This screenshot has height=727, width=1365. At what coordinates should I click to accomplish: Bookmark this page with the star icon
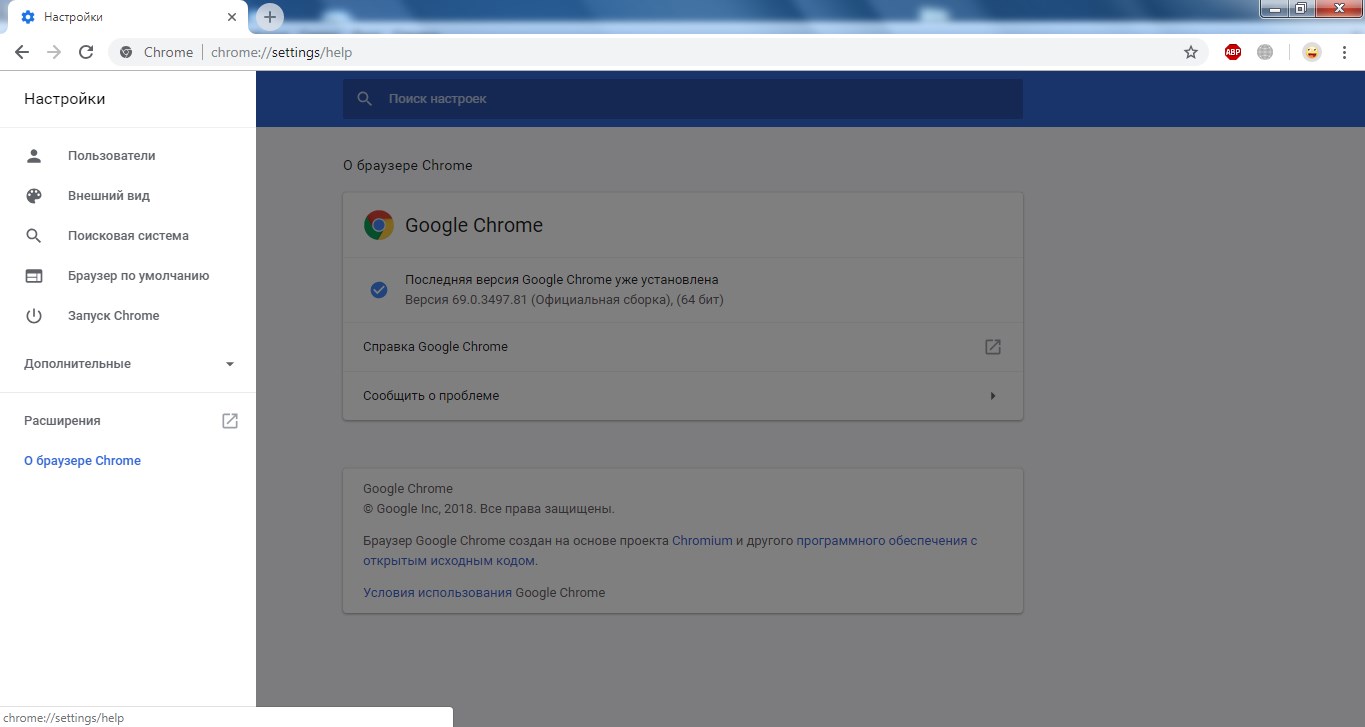1190,52
